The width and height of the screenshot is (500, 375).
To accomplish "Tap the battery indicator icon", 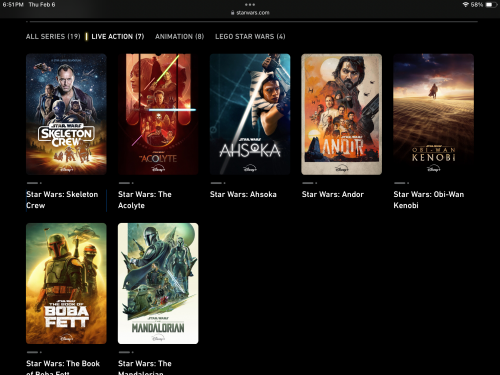I will tap(491, 5).
